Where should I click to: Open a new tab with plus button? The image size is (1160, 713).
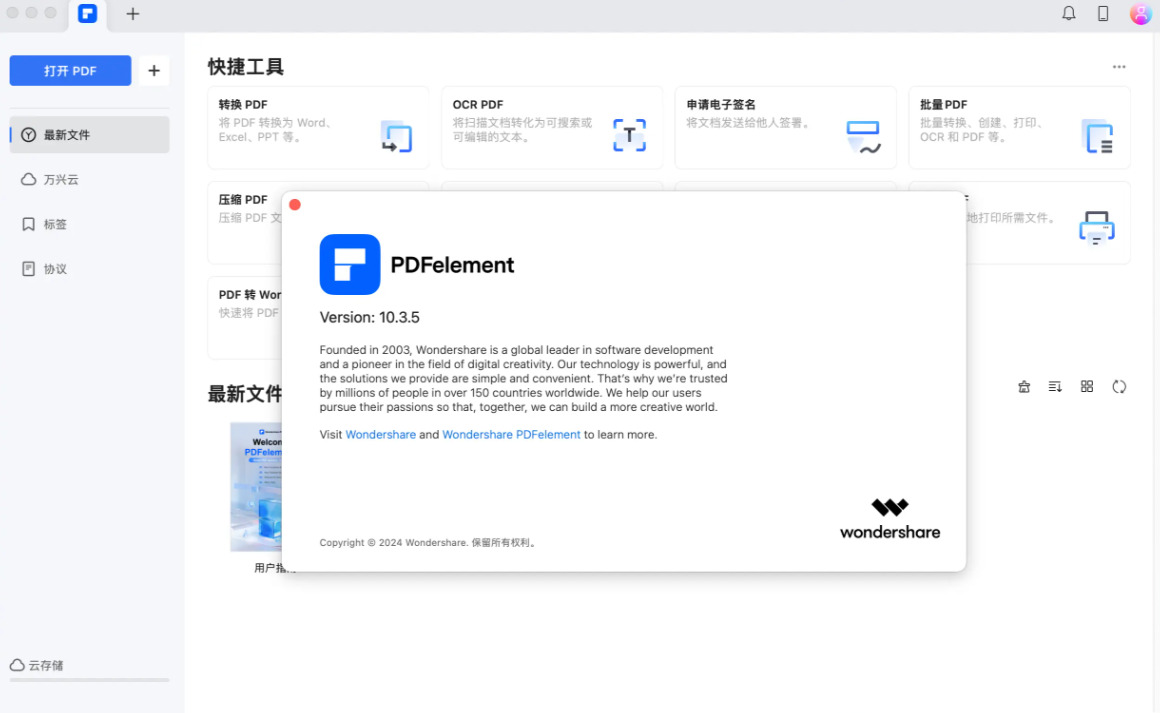coord(132,13)
